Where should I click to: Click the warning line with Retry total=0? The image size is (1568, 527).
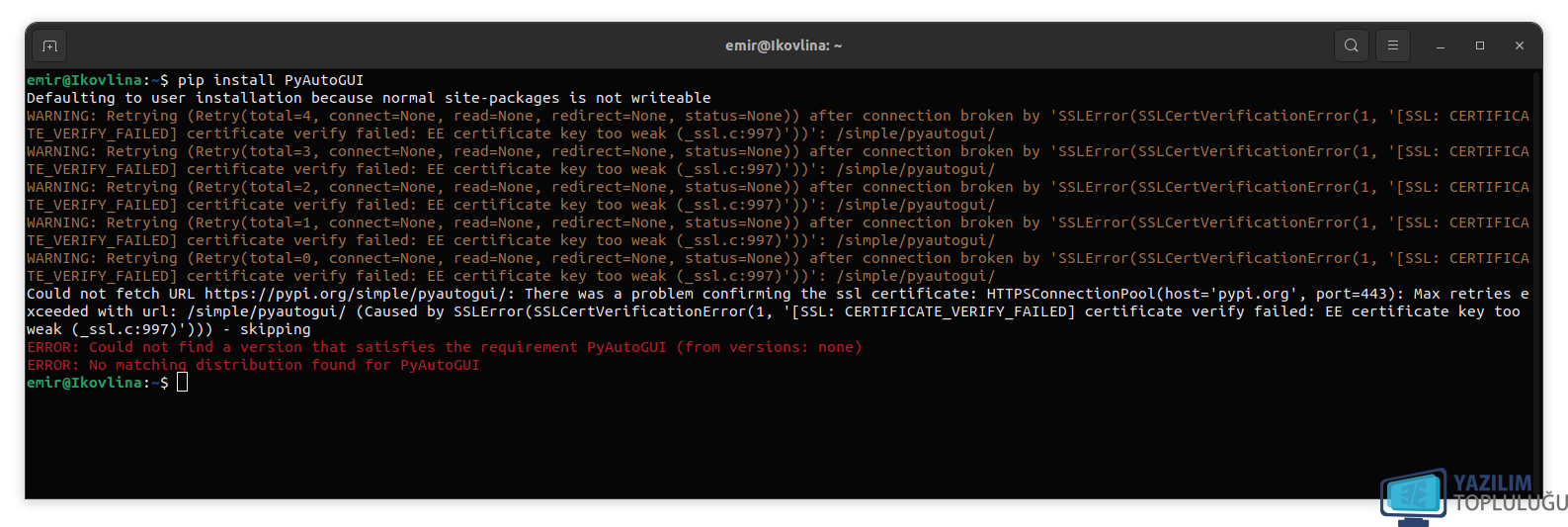coord(778,258)
